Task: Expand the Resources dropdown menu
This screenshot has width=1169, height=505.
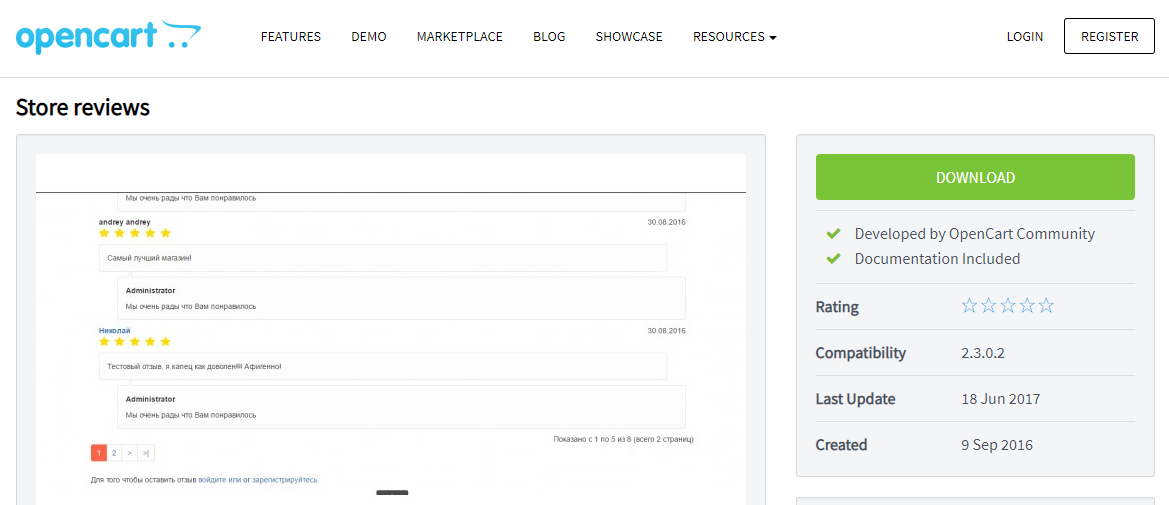Action: click(x=735, y=37)
